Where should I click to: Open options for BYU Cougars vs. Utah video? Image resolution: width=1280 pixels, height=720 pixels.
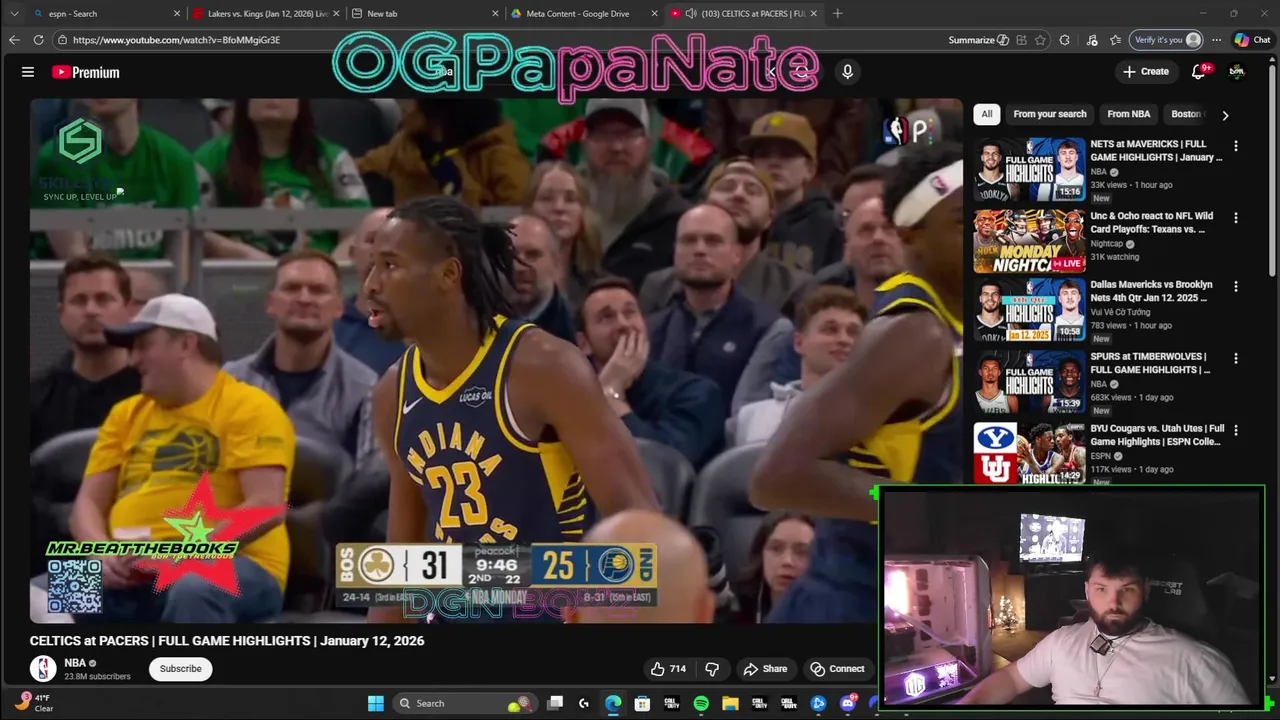[1236, 431]
